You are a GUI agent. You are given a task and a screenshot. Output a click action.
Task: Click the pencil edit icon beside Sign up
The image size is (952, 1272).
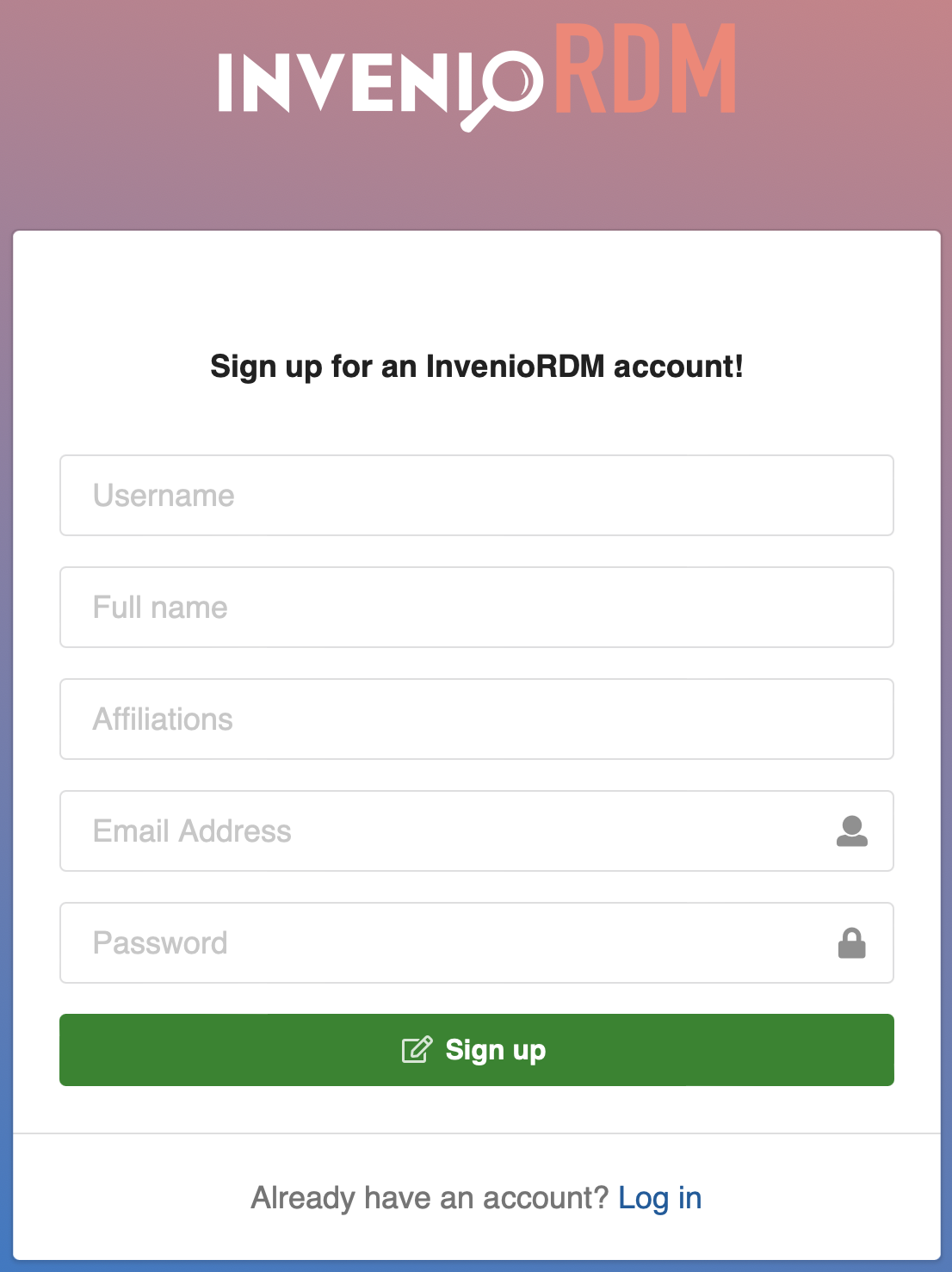tap(417, 1050)
